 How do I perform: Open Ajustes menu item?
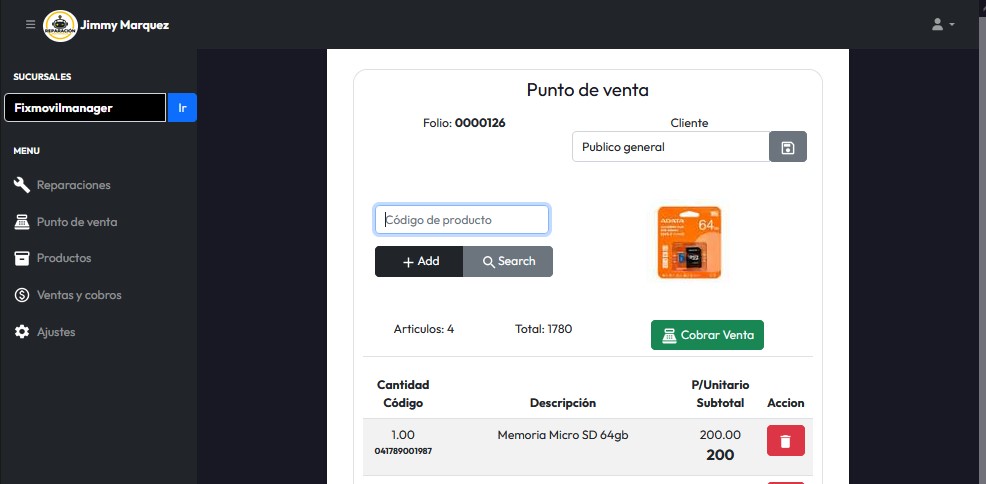point(56,332)
